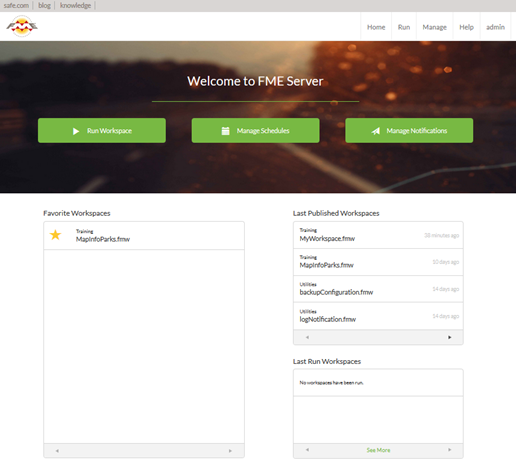Open the Home menu
The width and height of the screenshot is (516, 466).
point(376,27)
